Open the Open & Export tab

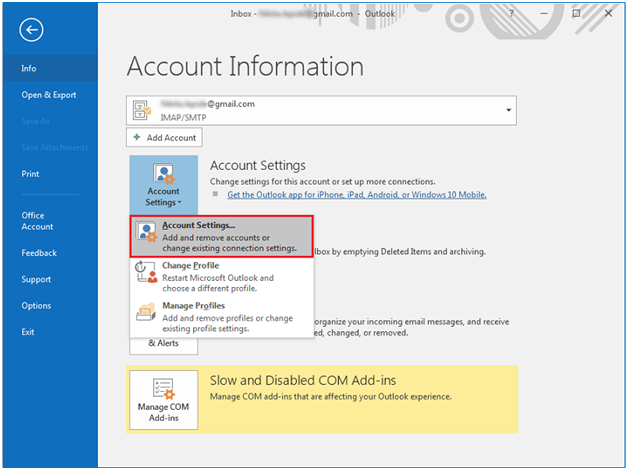click(50, 95)
